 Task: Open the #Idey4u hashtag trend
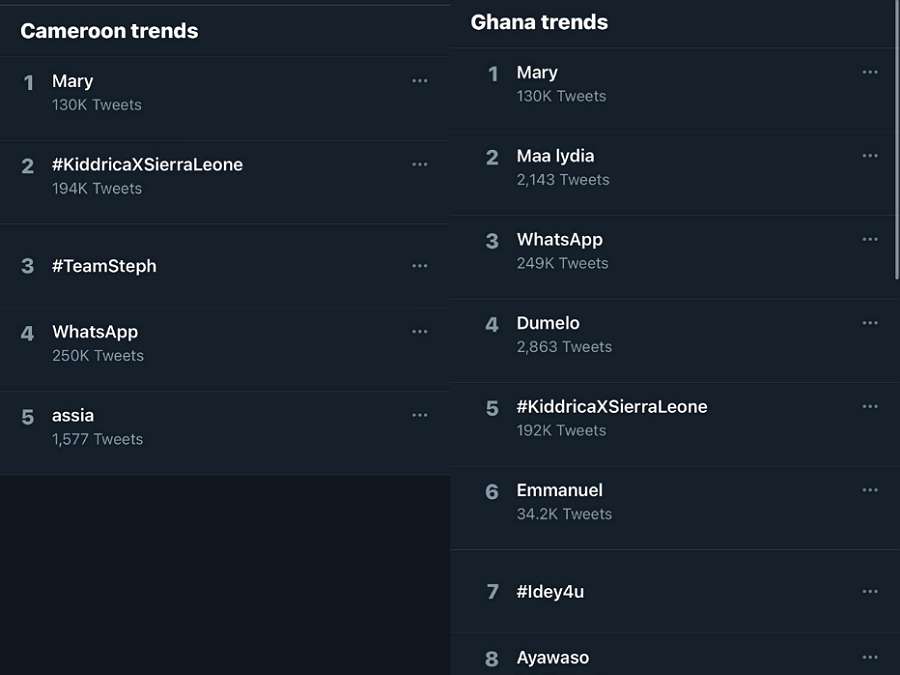click(550, 592)
